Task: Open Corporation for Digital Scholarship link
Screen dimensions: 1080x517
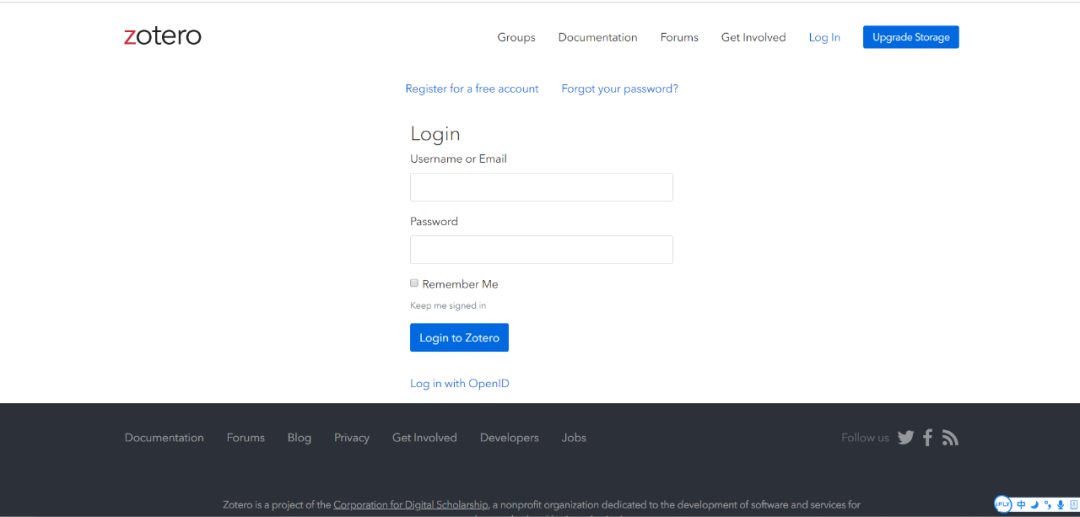Action: tap(411, 505)
